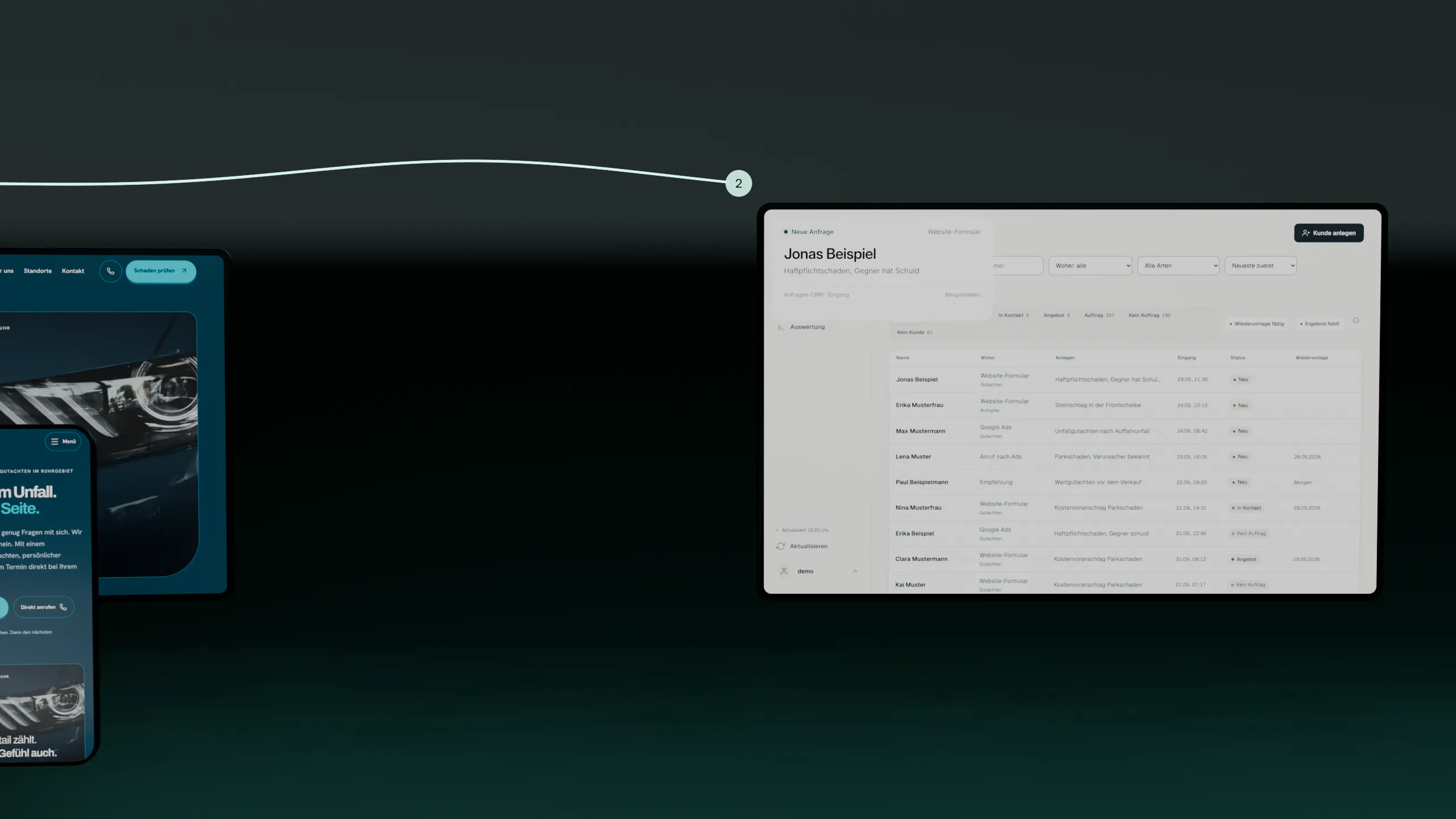The width and height of the screenshot is (1456, 819).
Task: Switch to the 'Kein Kunde' status tab
Action: [915, 332]
